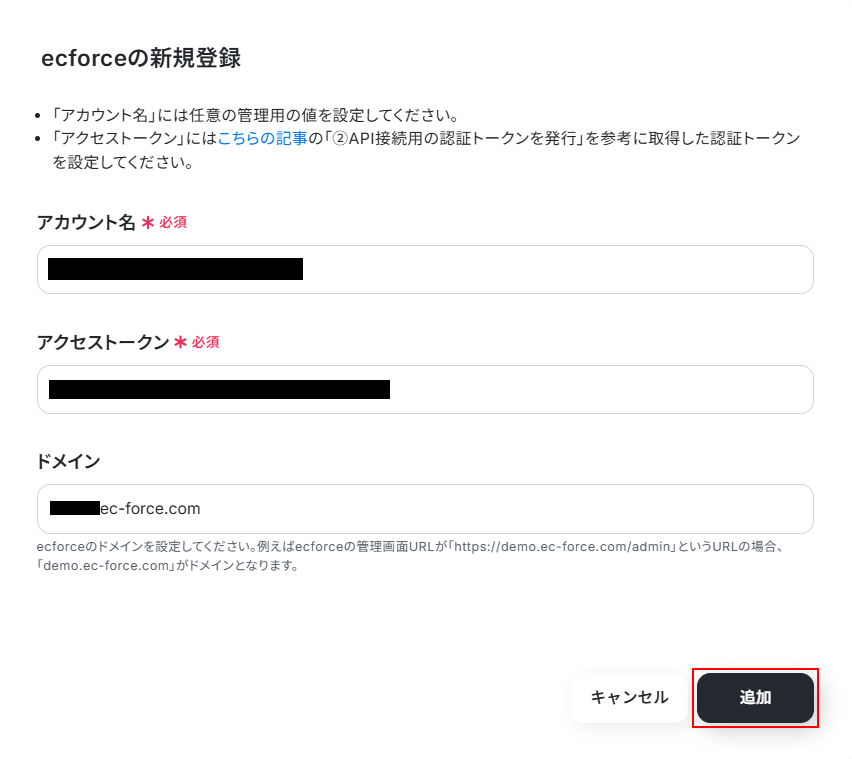Click the 必須 tag next to アカウント名
Image resolution: width=852 pixels, height=759 pixels.
173,222
